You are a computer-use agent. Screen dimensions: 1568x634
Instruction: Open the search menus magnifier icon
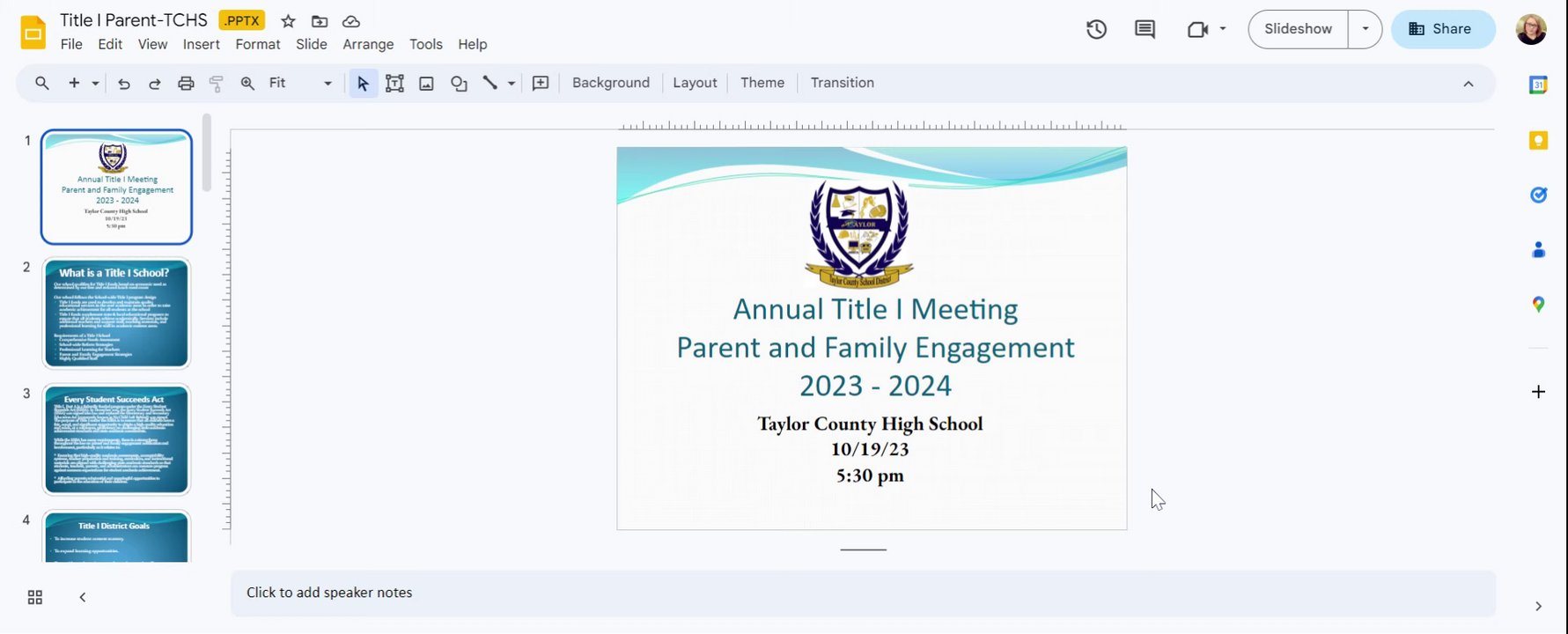point(41,83)
